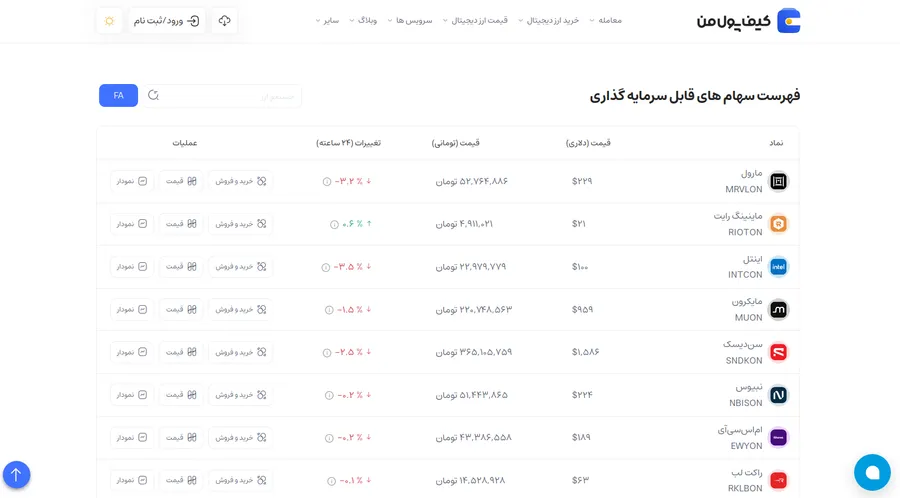This screenshot has width=900, height=498.
Task: Click the EWYON logo icon
Action: click(x=778, y=438)
